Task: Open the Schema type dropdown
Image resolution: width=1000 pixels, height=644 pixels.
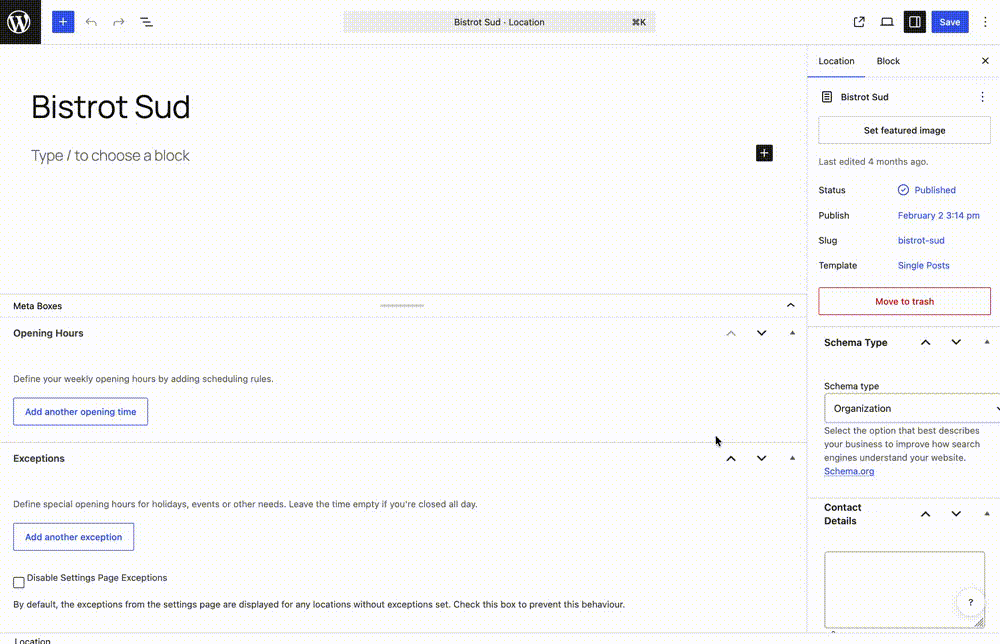Action: (912, 408)
